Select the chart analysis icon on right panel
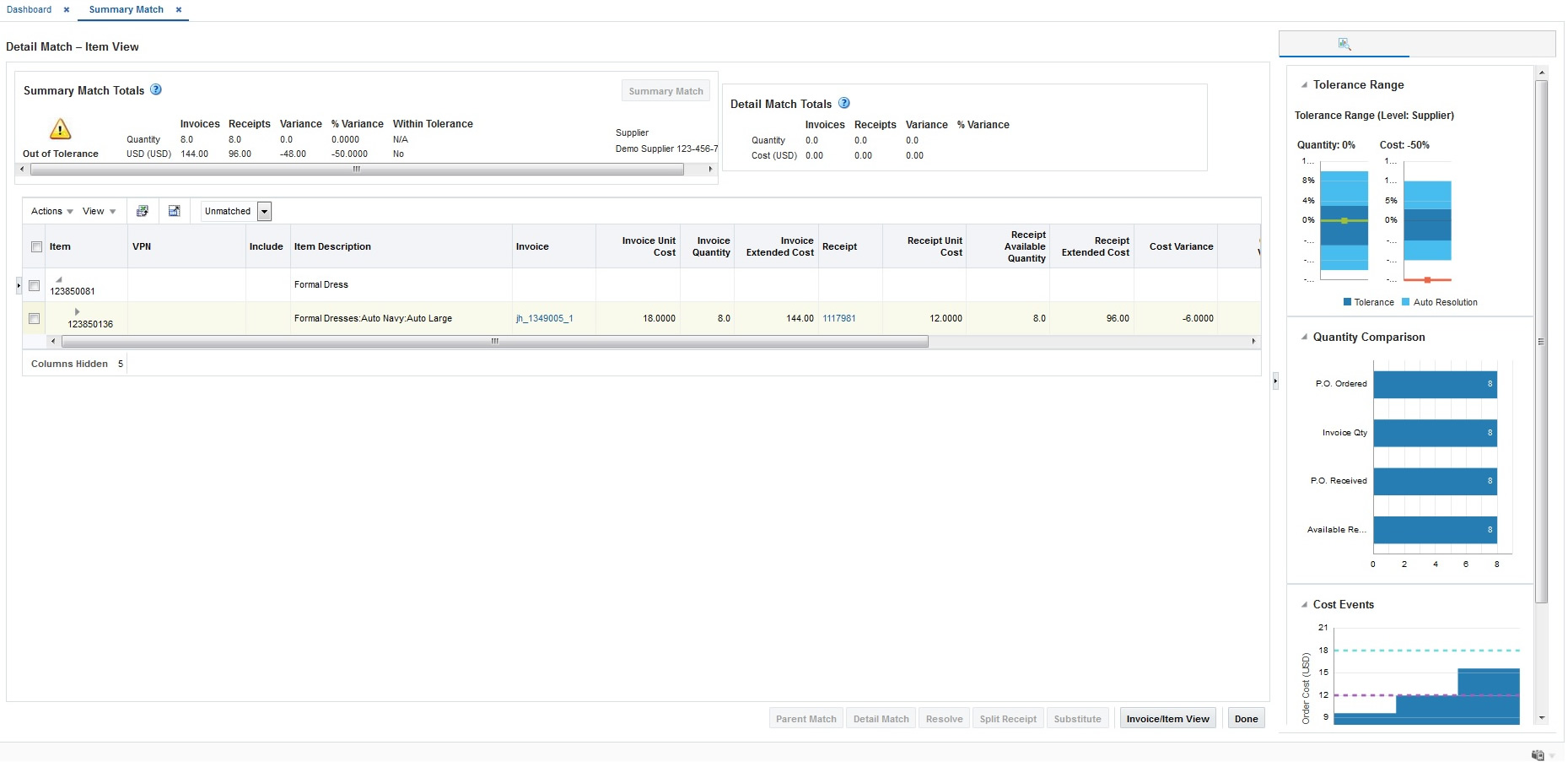Viewport: 1568px width, 767px height. (1344, 43)
